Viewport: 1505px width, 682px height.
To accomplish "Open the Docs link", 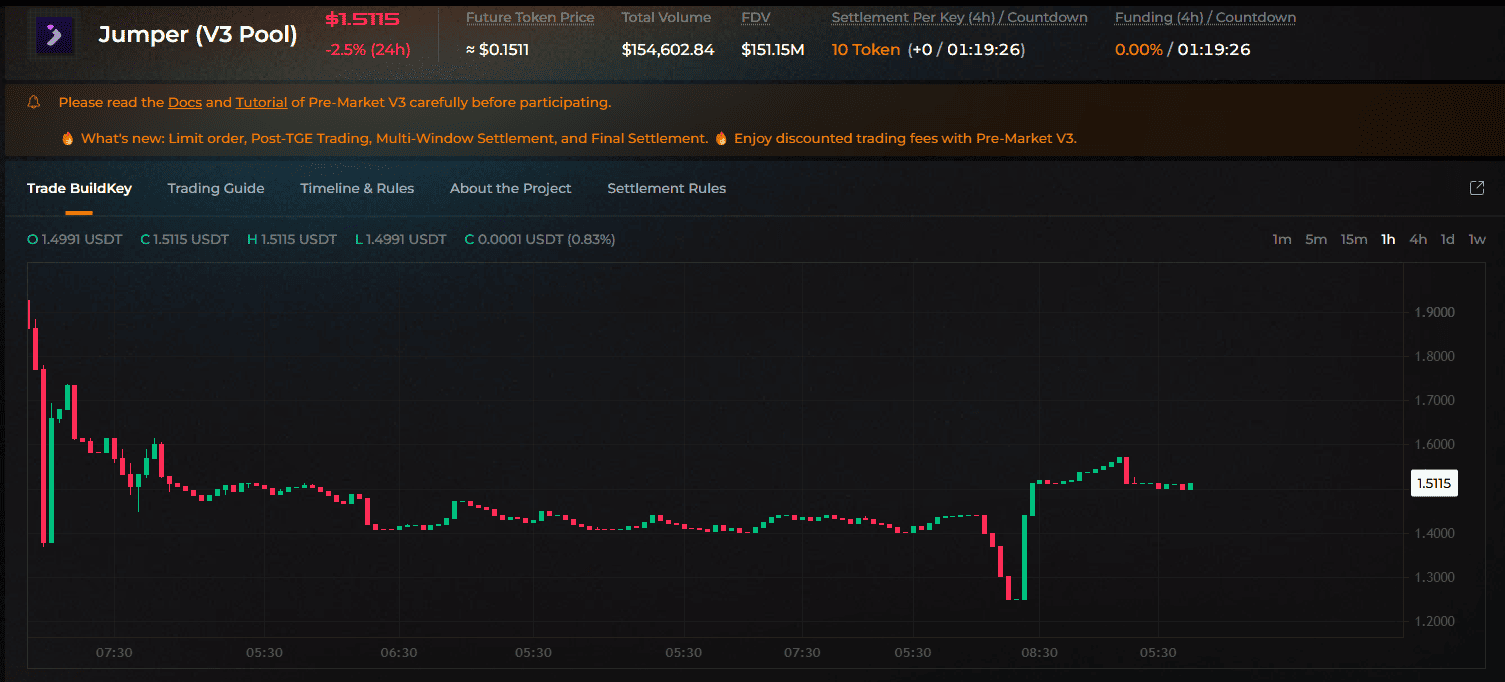I will coord(185,102).
